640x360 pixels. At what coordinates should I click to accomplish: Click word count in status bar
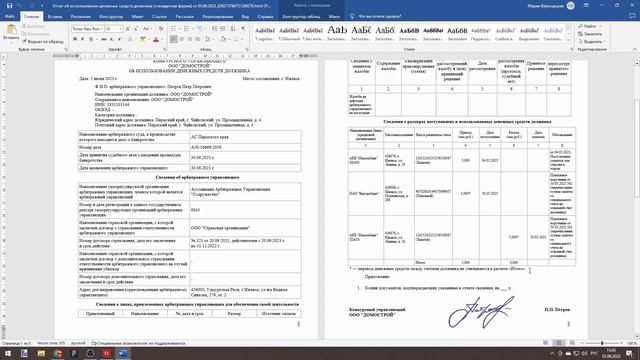51,343
